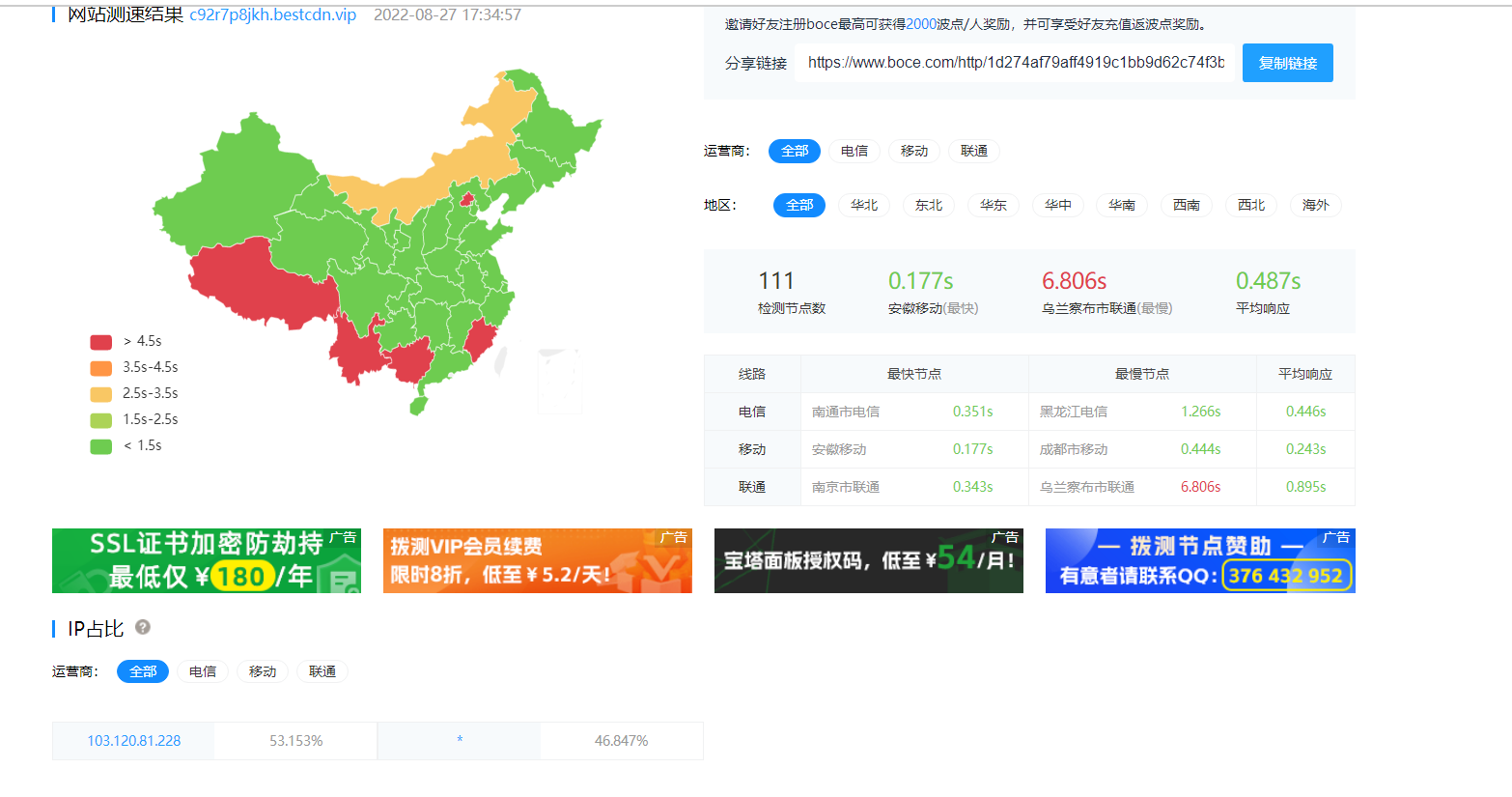Click the yellow 2.5s-3.5s legend swatch
This screenshot has width=1512, height=797.
click(101, 394)
